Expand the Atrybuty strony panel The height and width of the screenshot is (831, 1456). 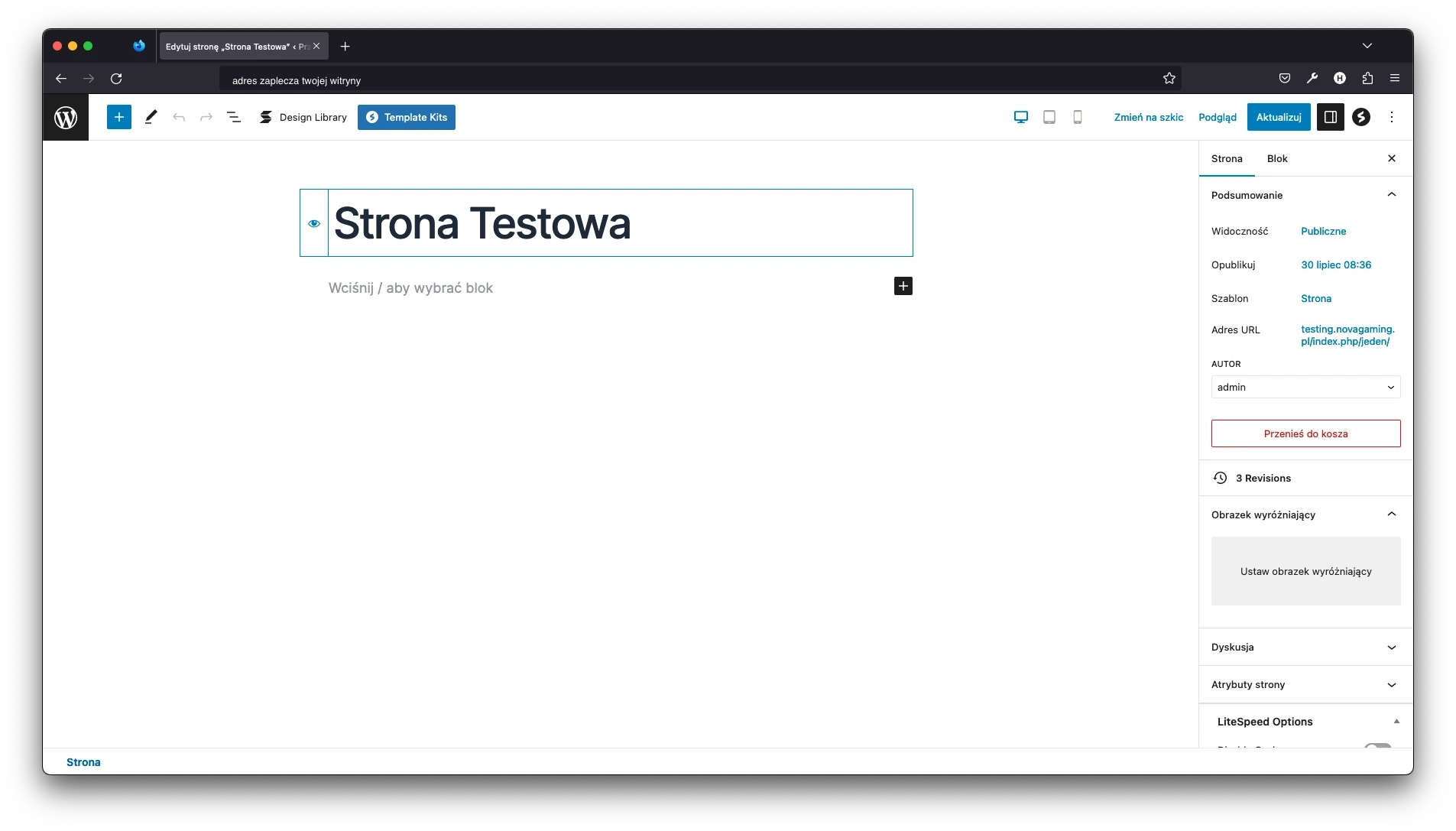tap(1305, 684)
